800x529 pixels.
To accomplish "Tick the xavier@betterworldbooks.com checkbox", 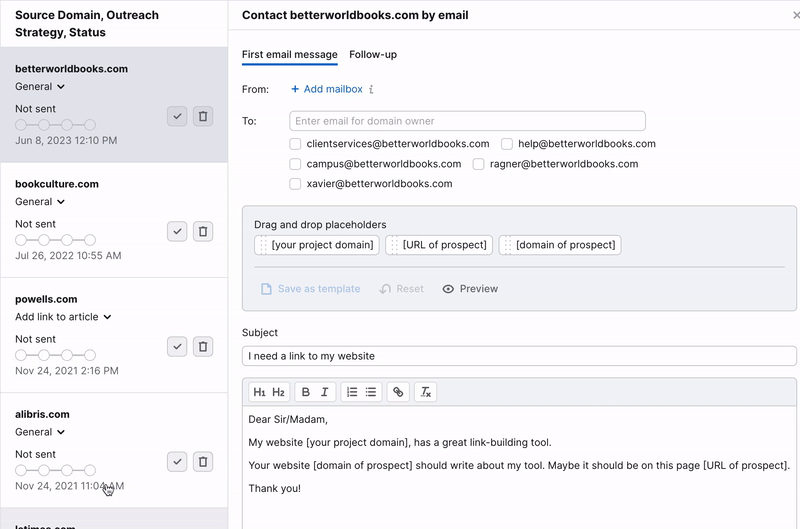I will pyautogui.click(x=295, y=184).
